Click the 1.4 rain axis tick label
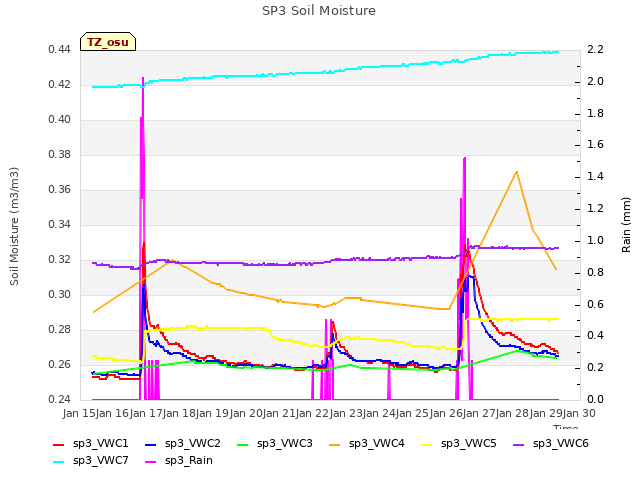Image resolution: width=640 pixels, height=480 pixels. 595,177
